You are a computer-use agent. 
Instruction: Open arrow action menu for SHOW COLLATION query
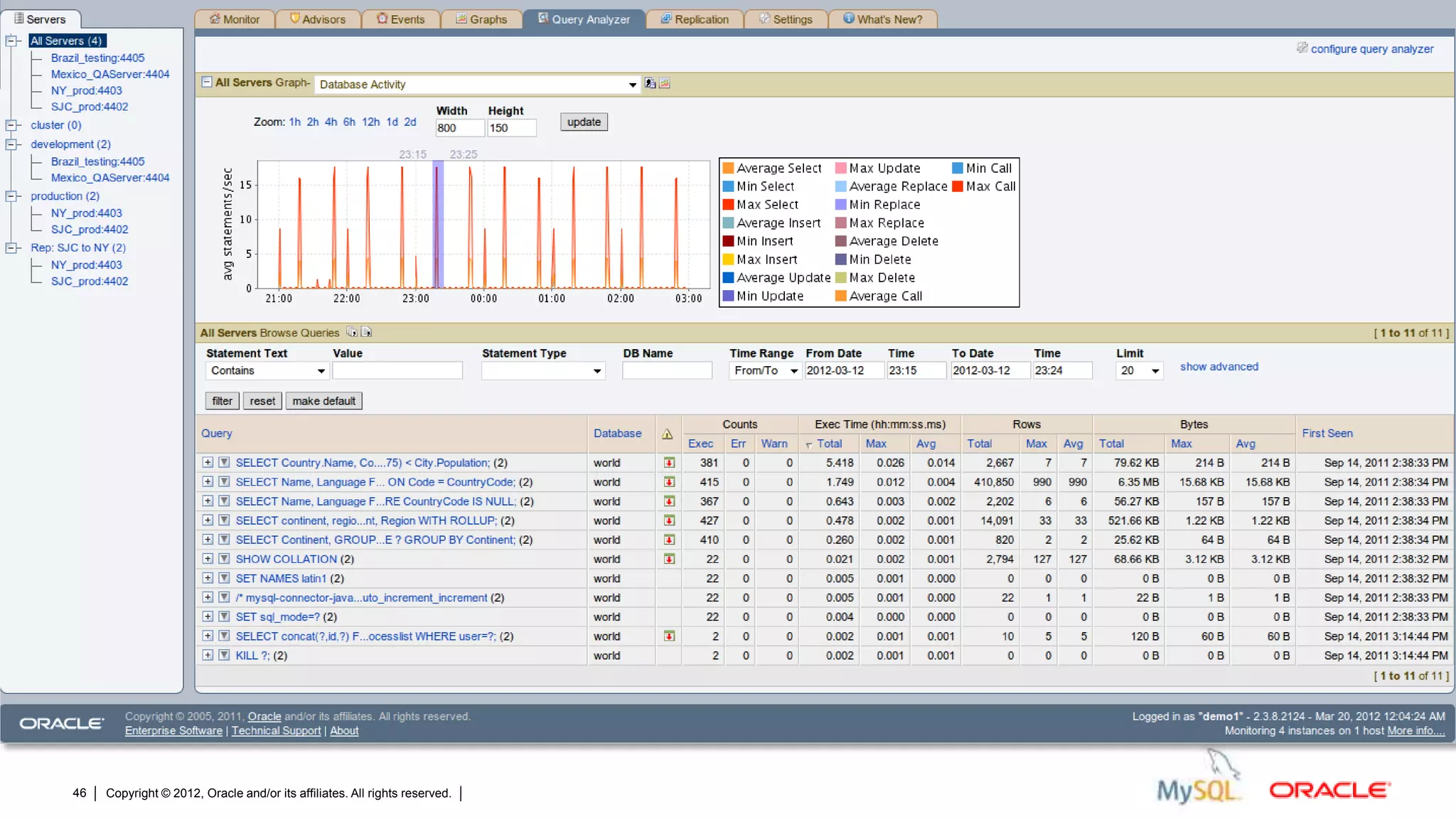coord(224,559)
